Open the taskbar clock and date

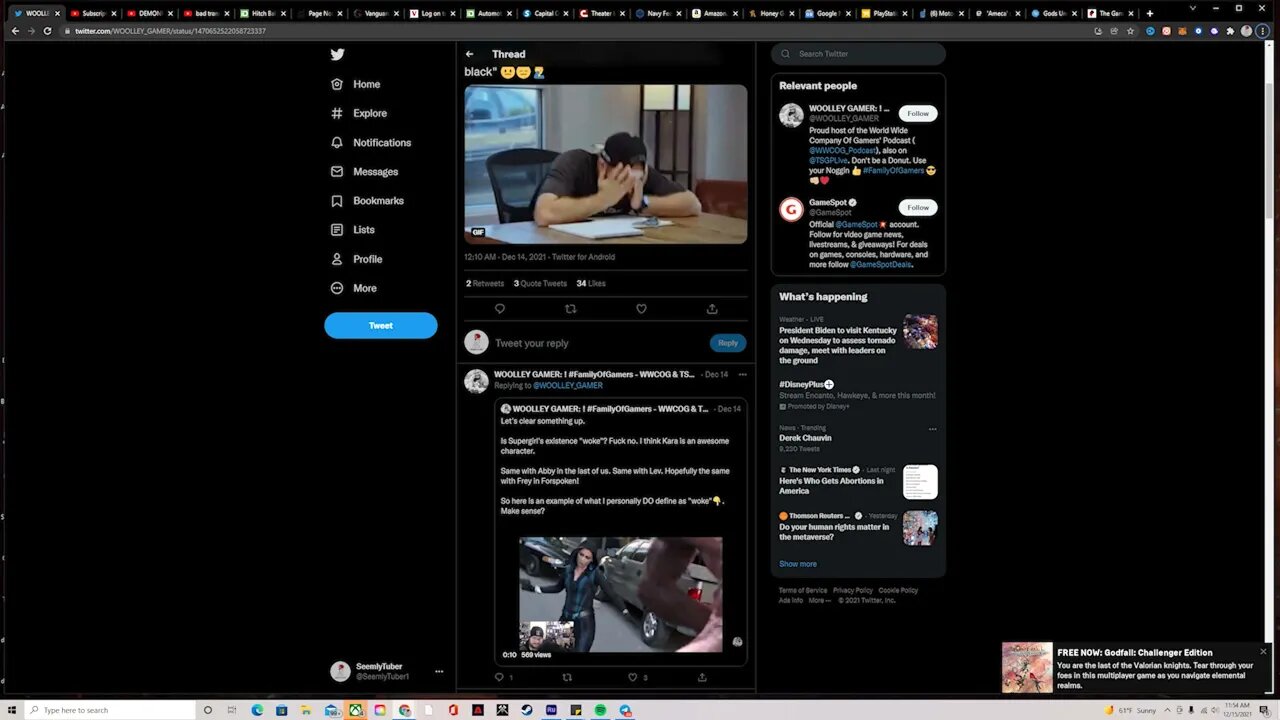tap(1237, 710)
